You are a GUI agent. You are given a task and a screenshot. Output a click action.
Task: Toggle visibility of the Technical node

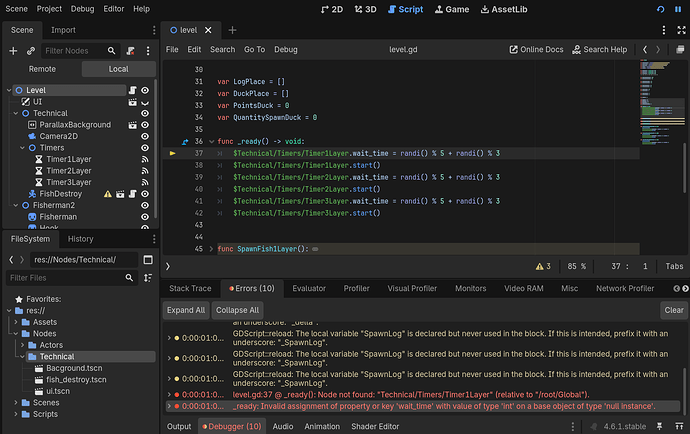coord(146,113)
